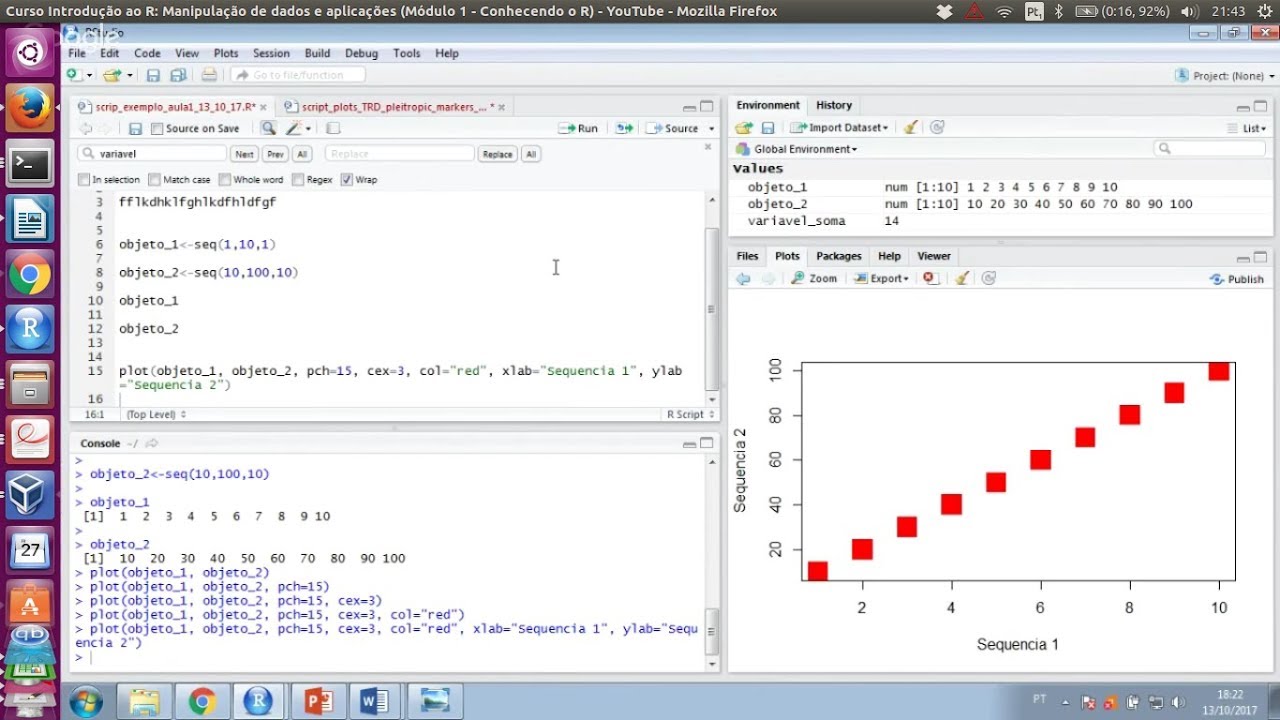Open the Session menu
This screenshot has width=1280, height=720.
(271, 53)
